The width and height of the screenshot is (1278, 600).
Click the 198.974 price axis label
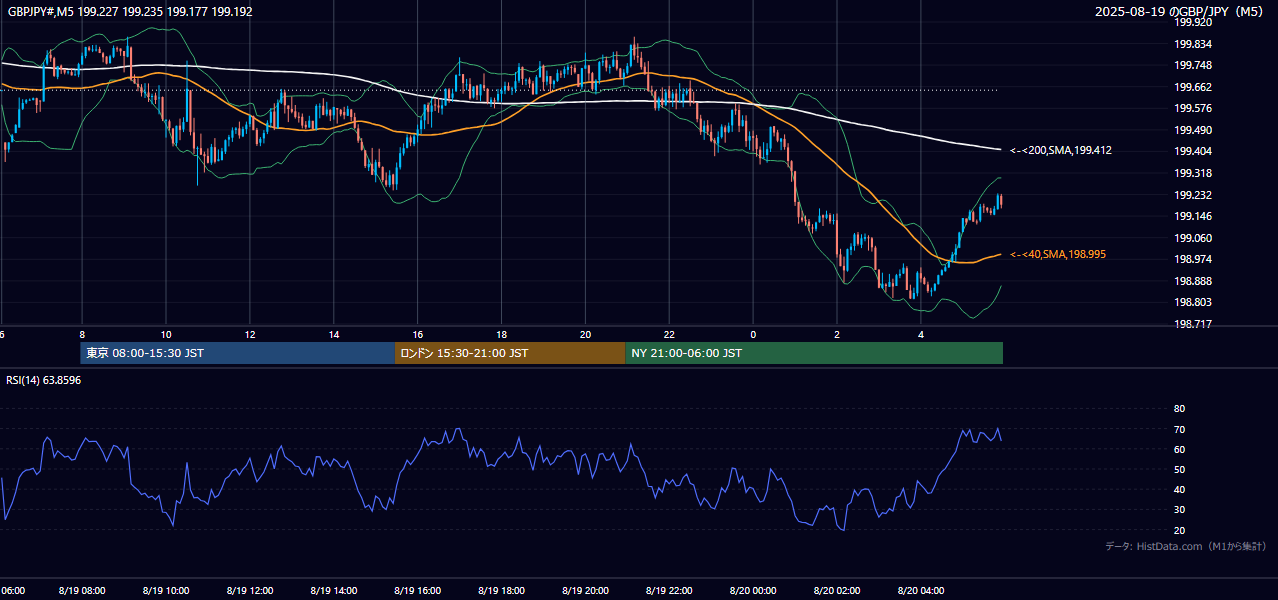tap(1194, 259)
